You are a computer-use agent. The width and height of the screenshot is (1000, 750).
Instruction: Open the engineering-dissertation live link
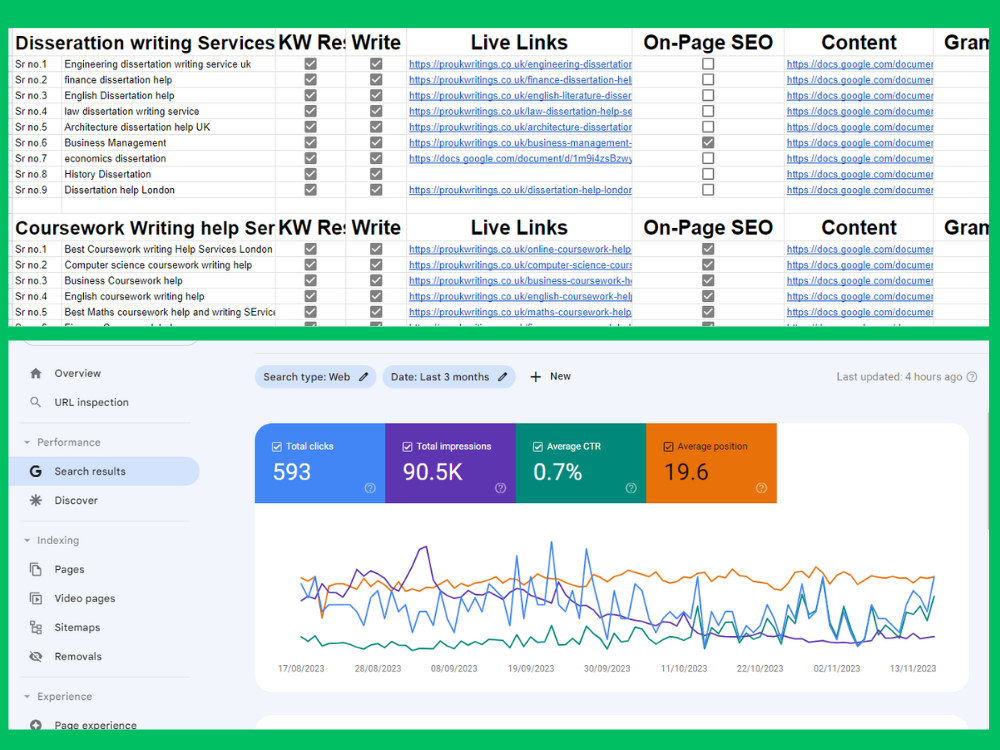[520, 64]
